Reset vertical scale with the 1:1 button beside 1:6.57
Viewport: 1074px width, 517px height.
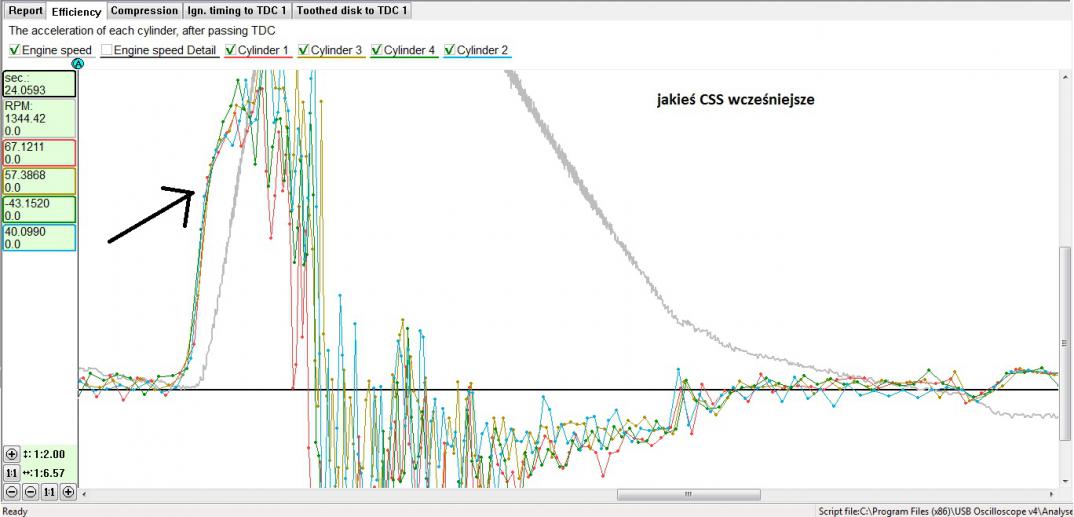tap(11, 473)
